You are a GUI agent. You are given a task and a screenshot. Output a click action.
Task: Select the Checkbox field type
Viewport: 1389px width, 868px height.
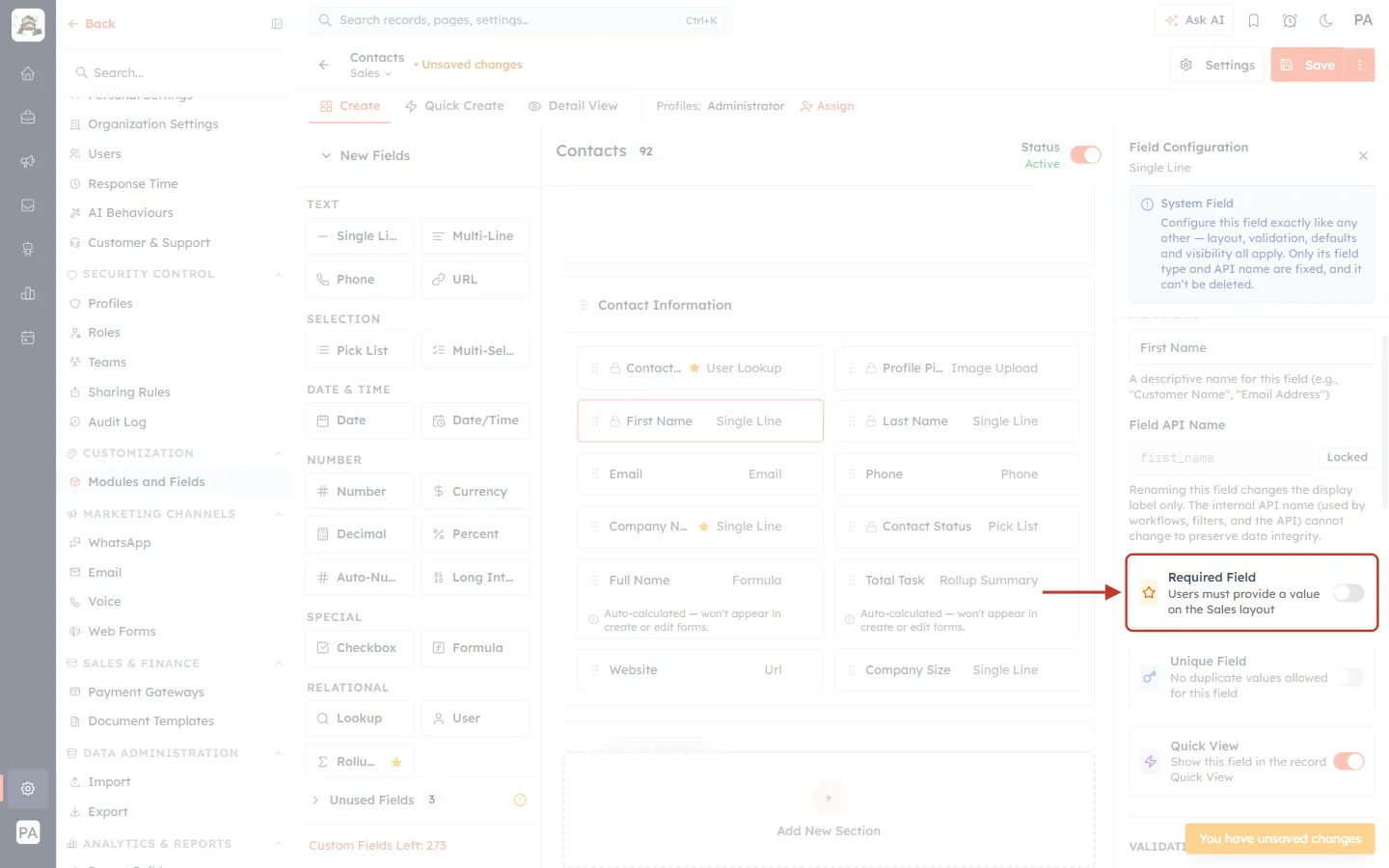pos(360,648)
